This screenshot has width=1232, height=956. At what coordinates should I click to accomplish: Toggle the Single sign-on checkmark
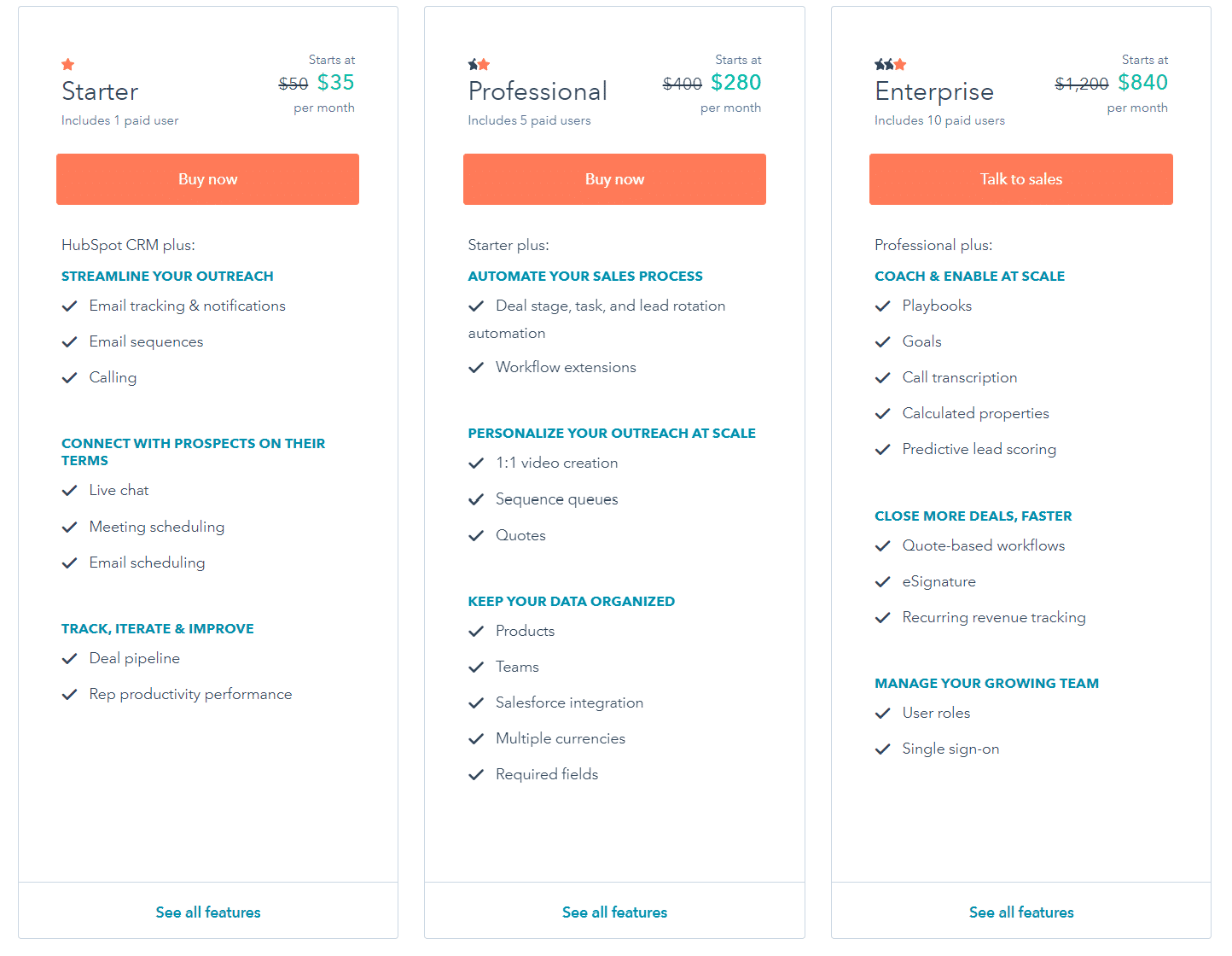883,749
